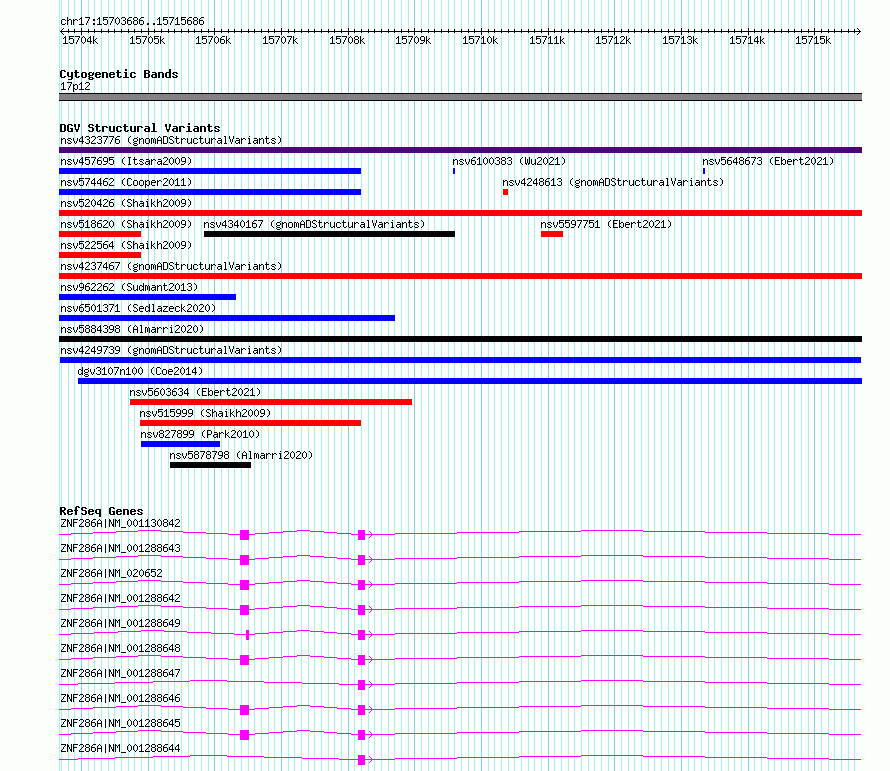Click the blue nsv962262 variant bar
Viewport: 890px width, 771px height.
(x=148, y=297)
